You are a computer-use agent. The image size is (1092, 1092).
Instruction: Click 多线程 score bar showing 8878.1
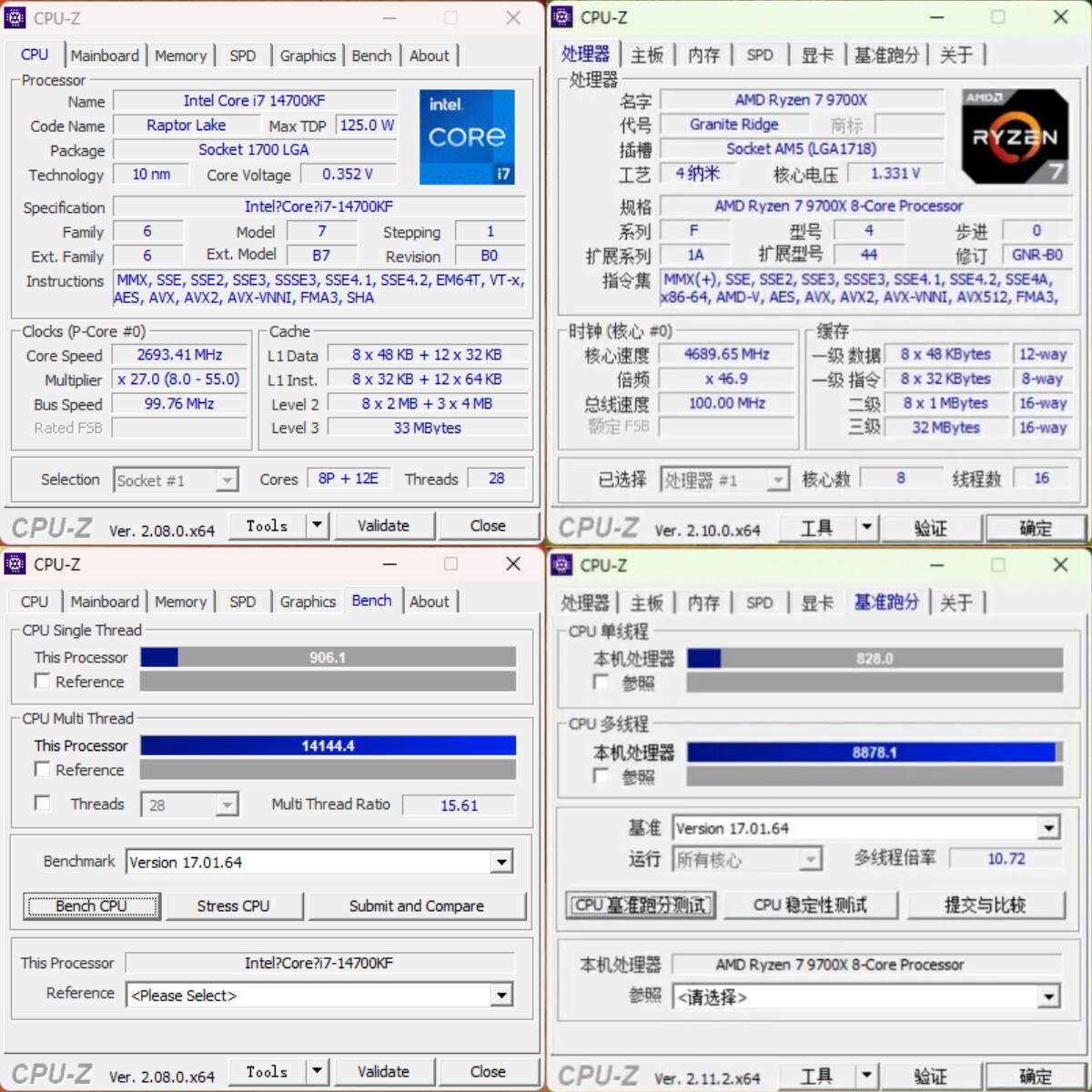pos(875,752)
